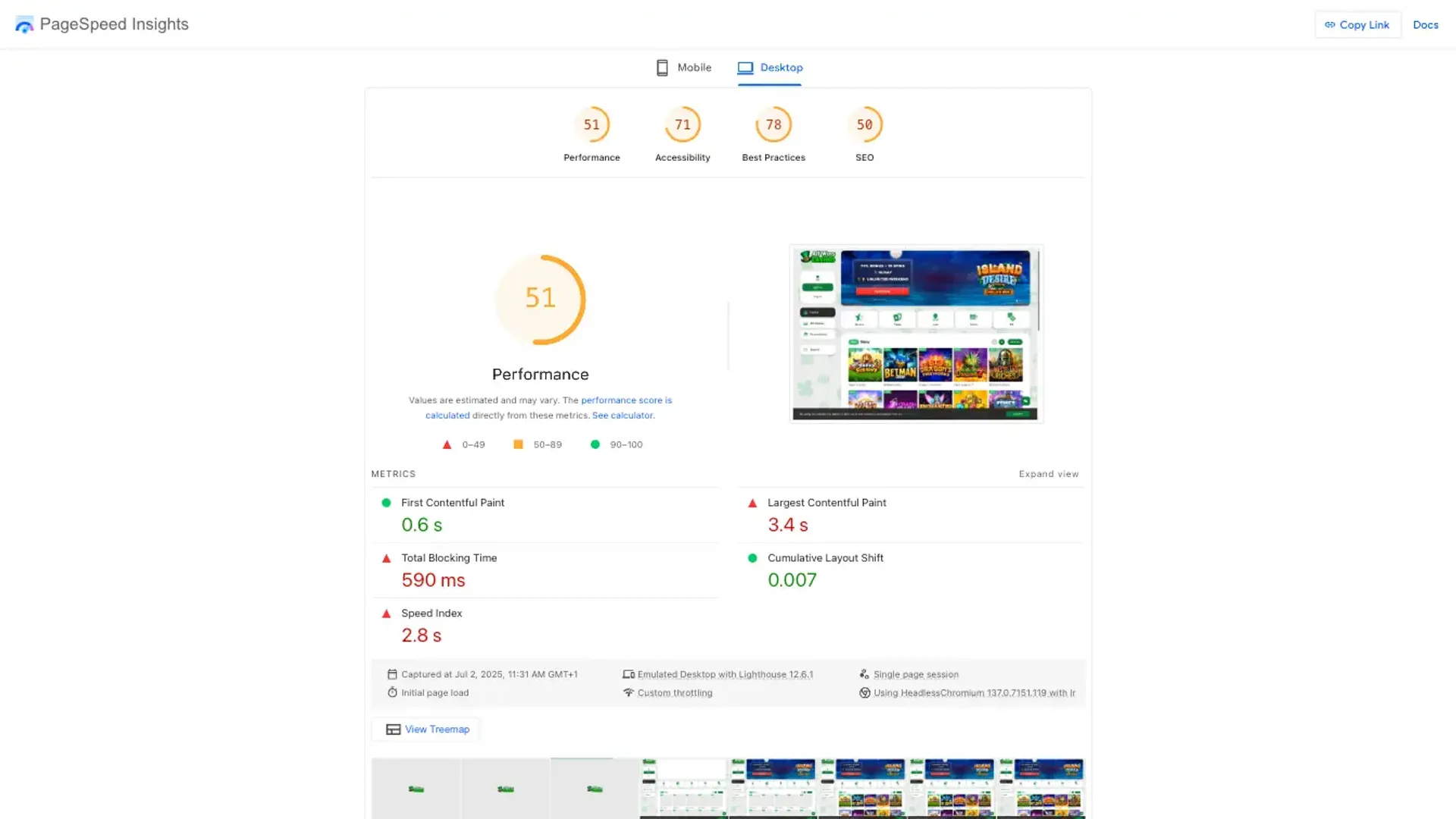
Task: Jump to Best Practices category label
Action: tap(773, 158)
